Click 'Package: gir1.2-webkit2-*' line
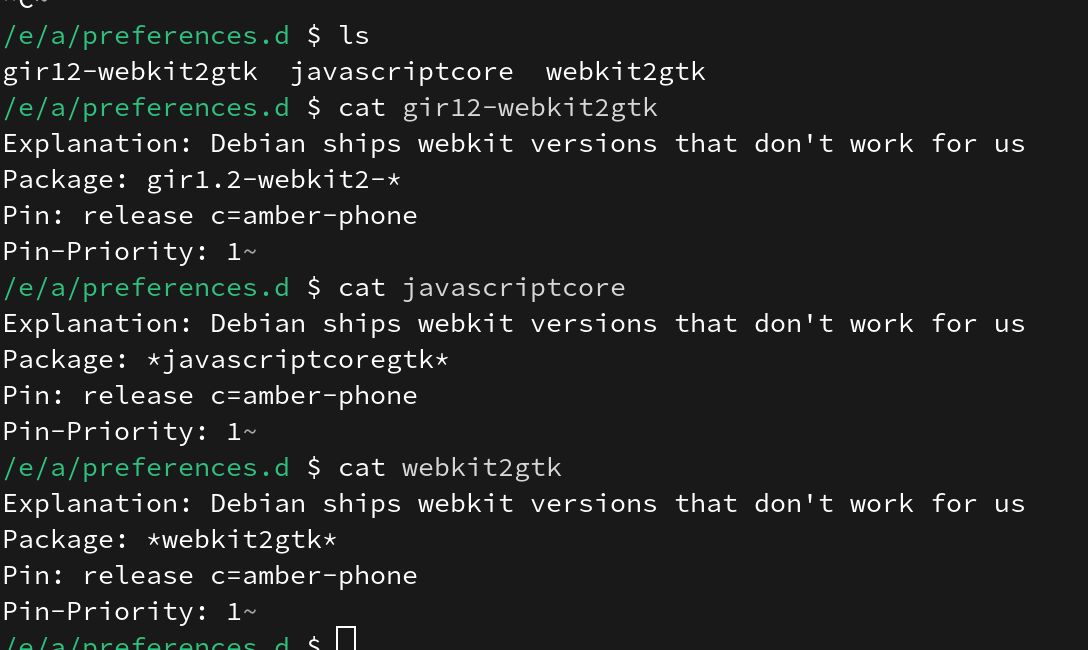The height and width of the screenshot is (650, 1088). [x=202, y=180]
